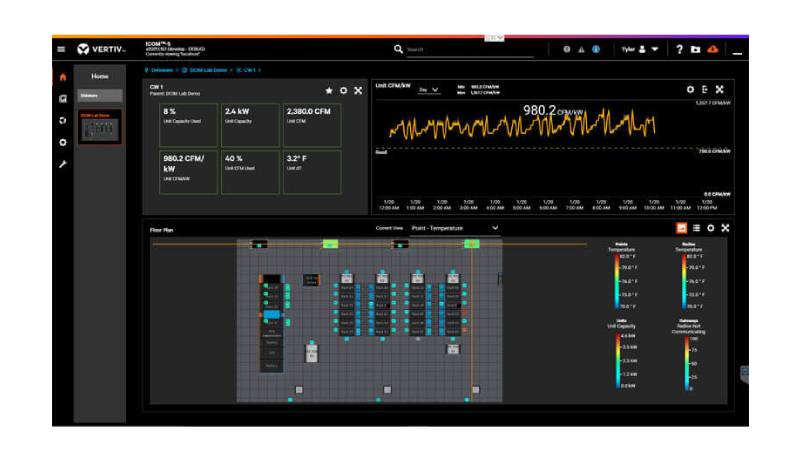Image resolution: width=800 pixels, height=450 pixels.
Task: Open the Point - Temperature view dropdown
Action: (x=454, y=228)
